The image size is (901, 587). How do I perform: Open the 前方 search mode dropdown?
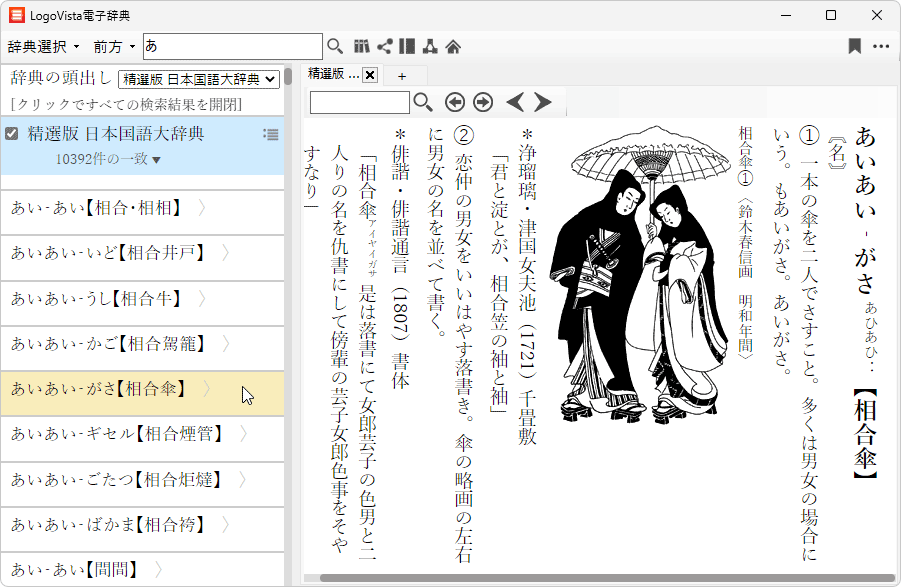tap(114, 46)
